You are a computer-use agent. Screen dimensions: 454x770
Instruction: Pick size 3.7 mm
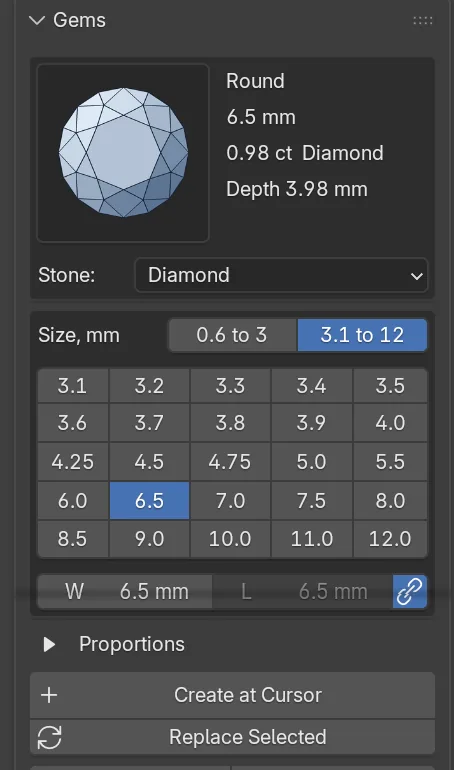149,423
